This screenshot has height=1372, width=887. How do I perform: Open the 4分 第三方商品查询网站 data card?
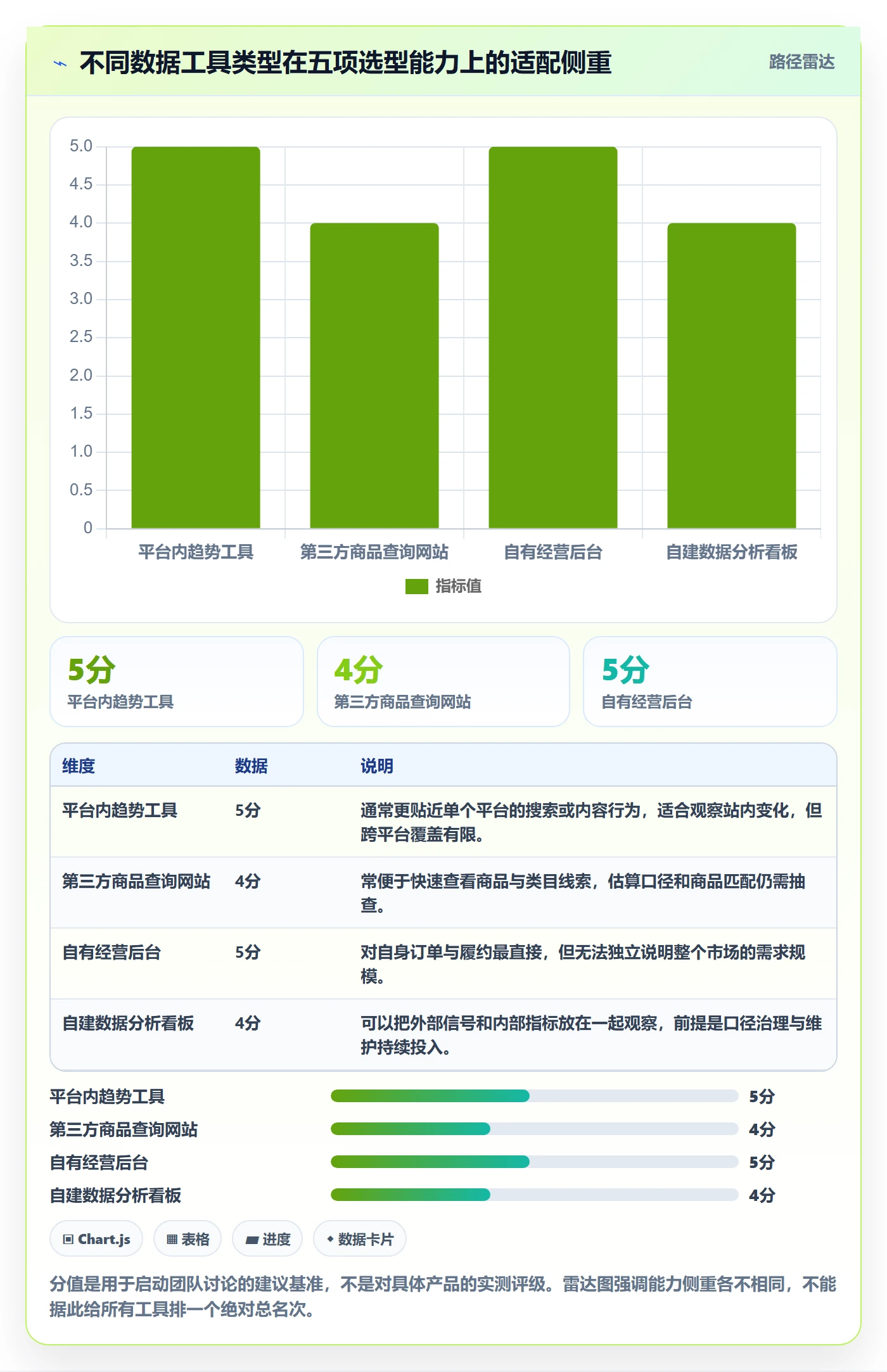(443, 681)
